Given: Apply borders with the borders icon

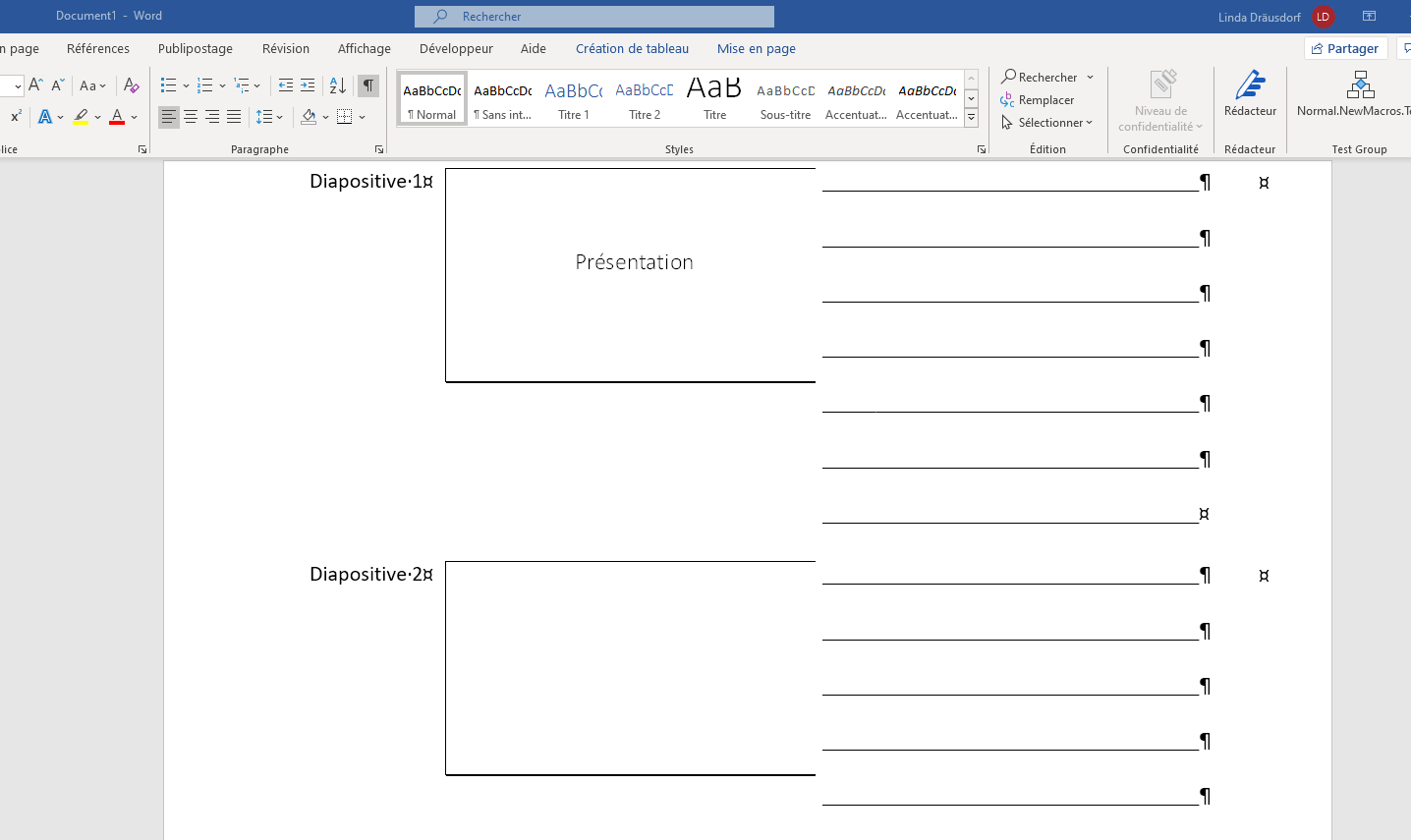Looking at the screenshot, I should pyautogui.click(x=344, y=117).
